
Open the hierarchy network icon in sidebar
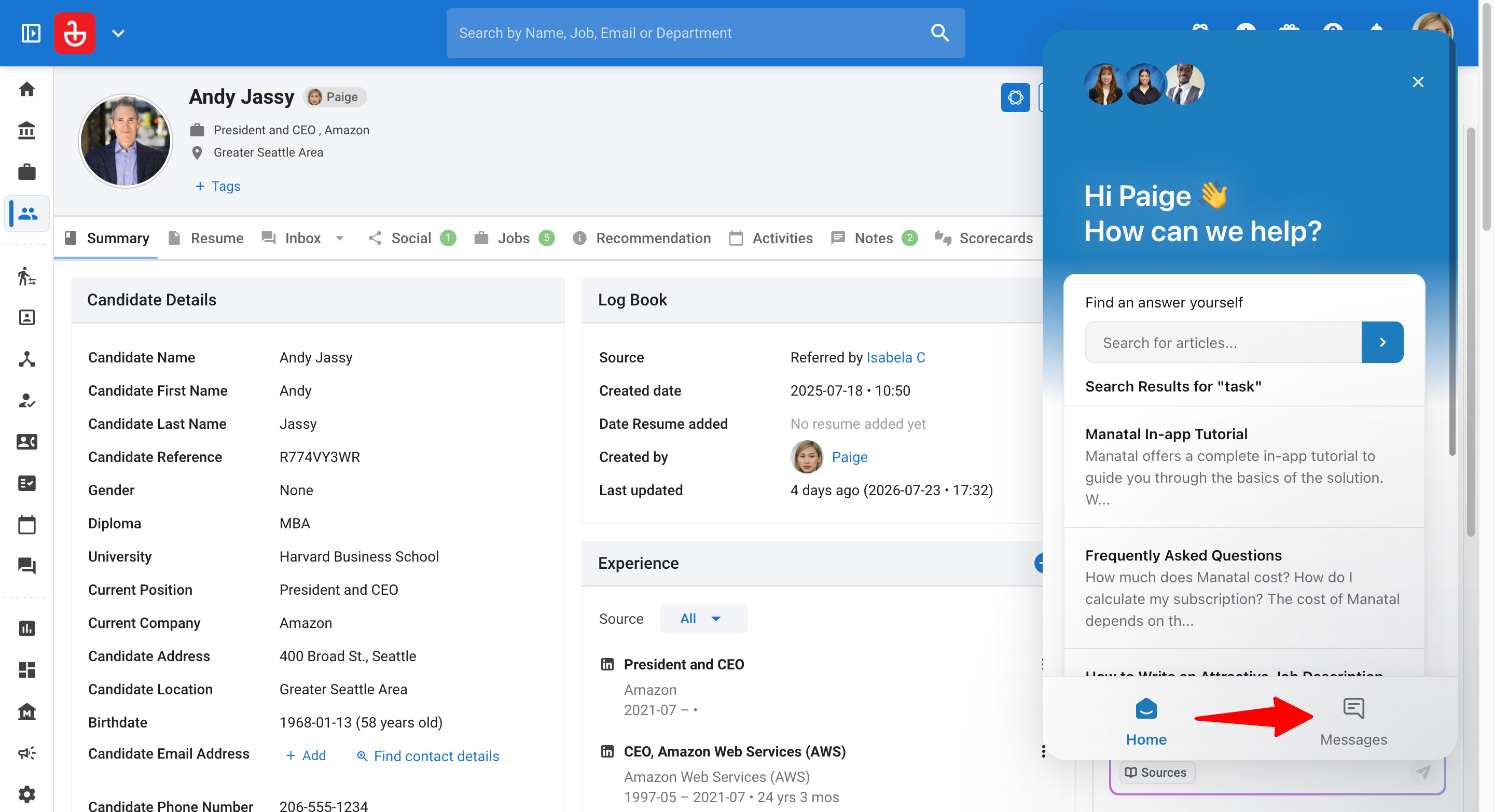(x=26, y=359)
